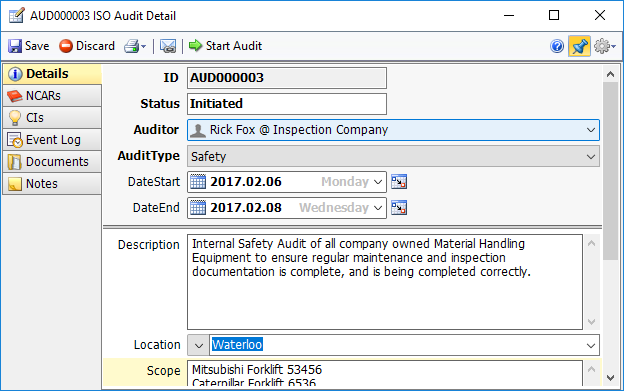Click the button right of DateEnd field
The height and width of the screenshot is (391, 624).
point(399,208)
